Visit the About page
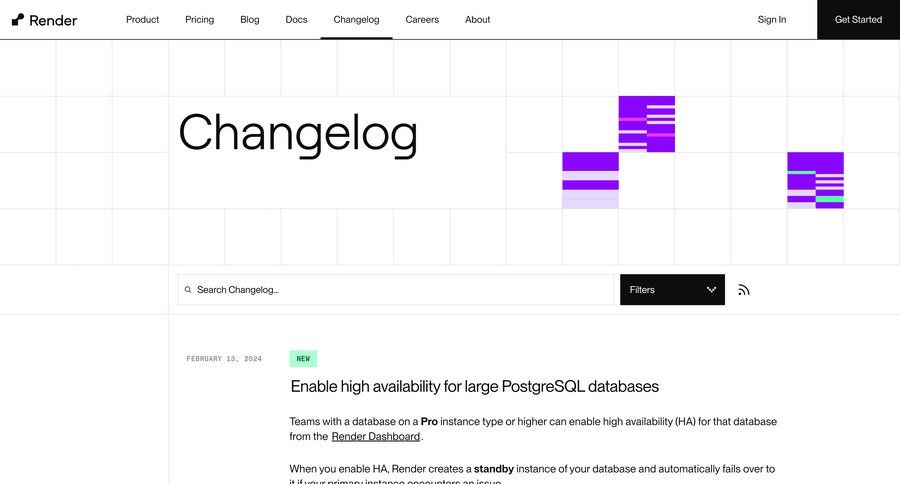900x484 pixels. 477,19
